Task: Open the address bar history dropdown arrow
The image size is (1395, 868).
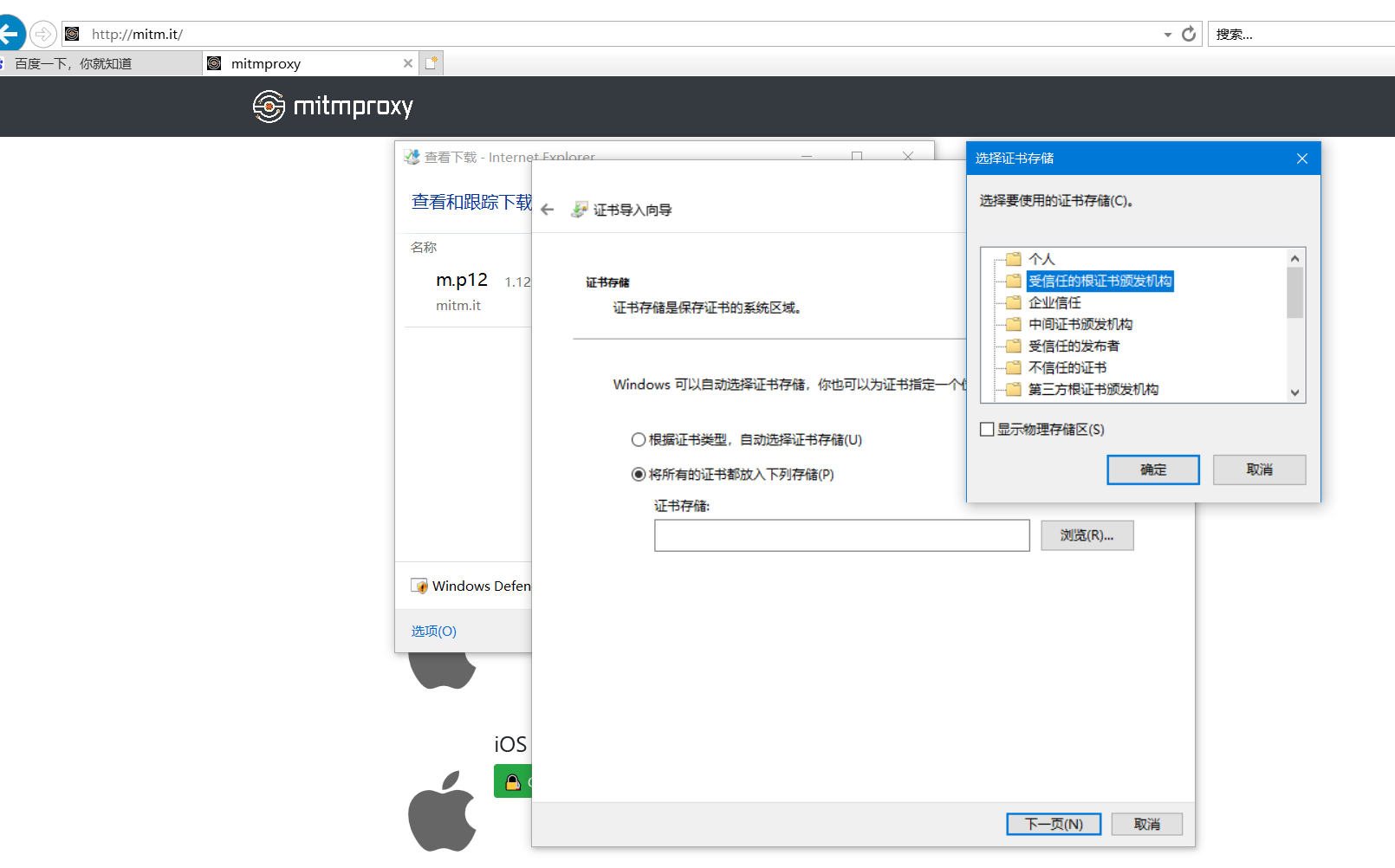Action: click(1167, 35)
